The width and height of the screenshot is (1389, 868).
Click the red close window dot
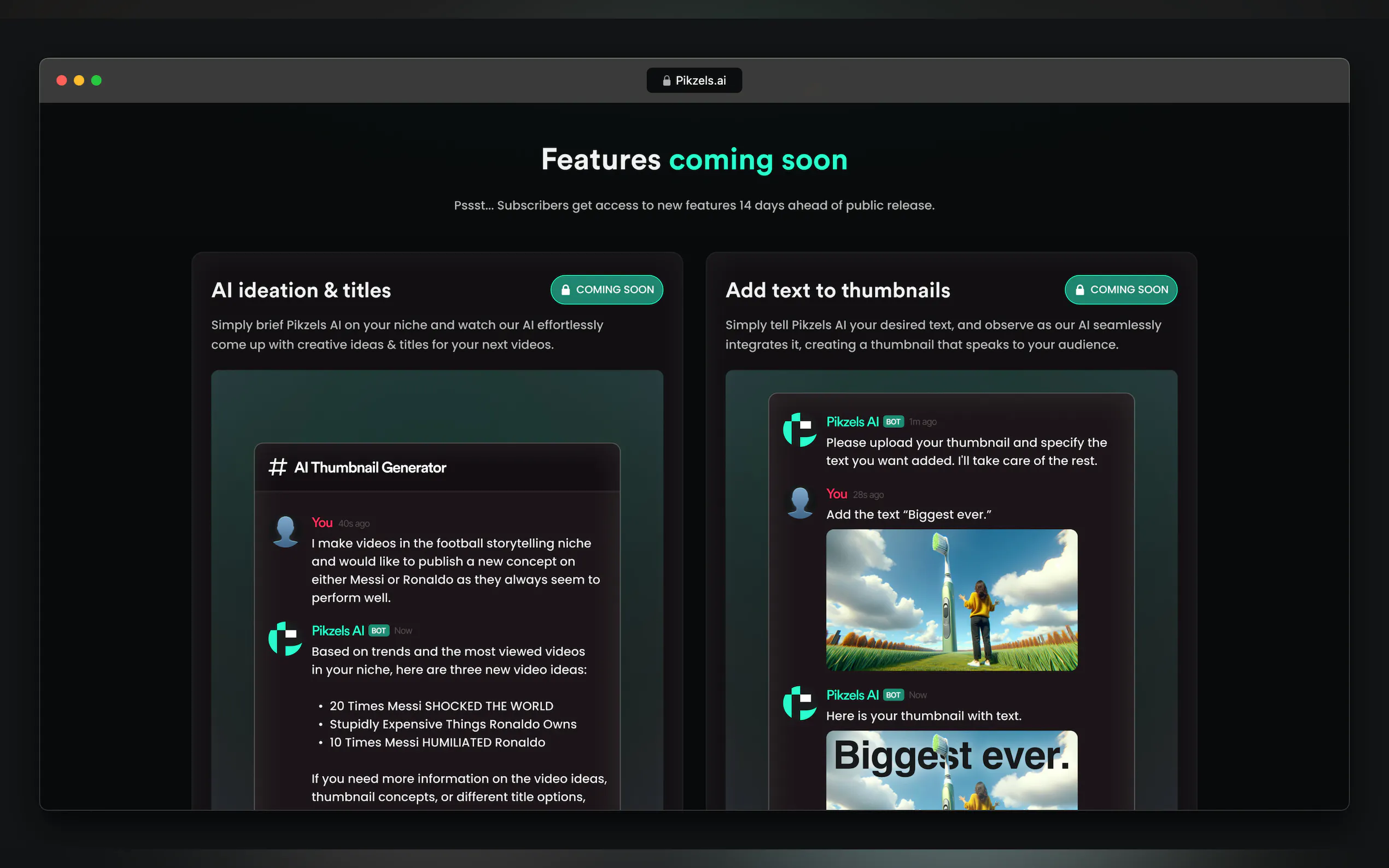[x=61, y=80]
